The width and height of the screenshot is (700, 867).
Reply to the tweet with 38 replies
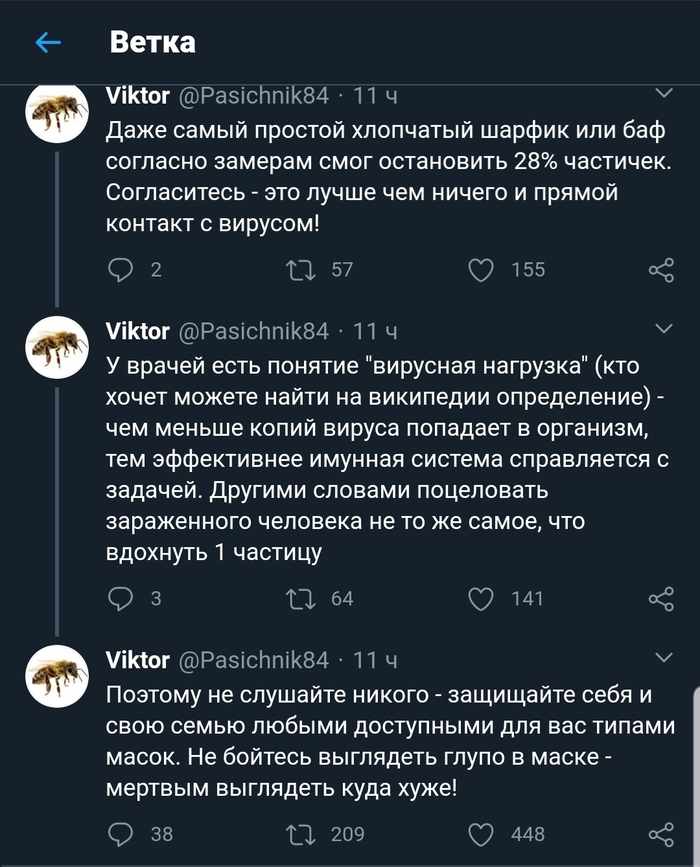pyautogui.click(x=121, y=833)
